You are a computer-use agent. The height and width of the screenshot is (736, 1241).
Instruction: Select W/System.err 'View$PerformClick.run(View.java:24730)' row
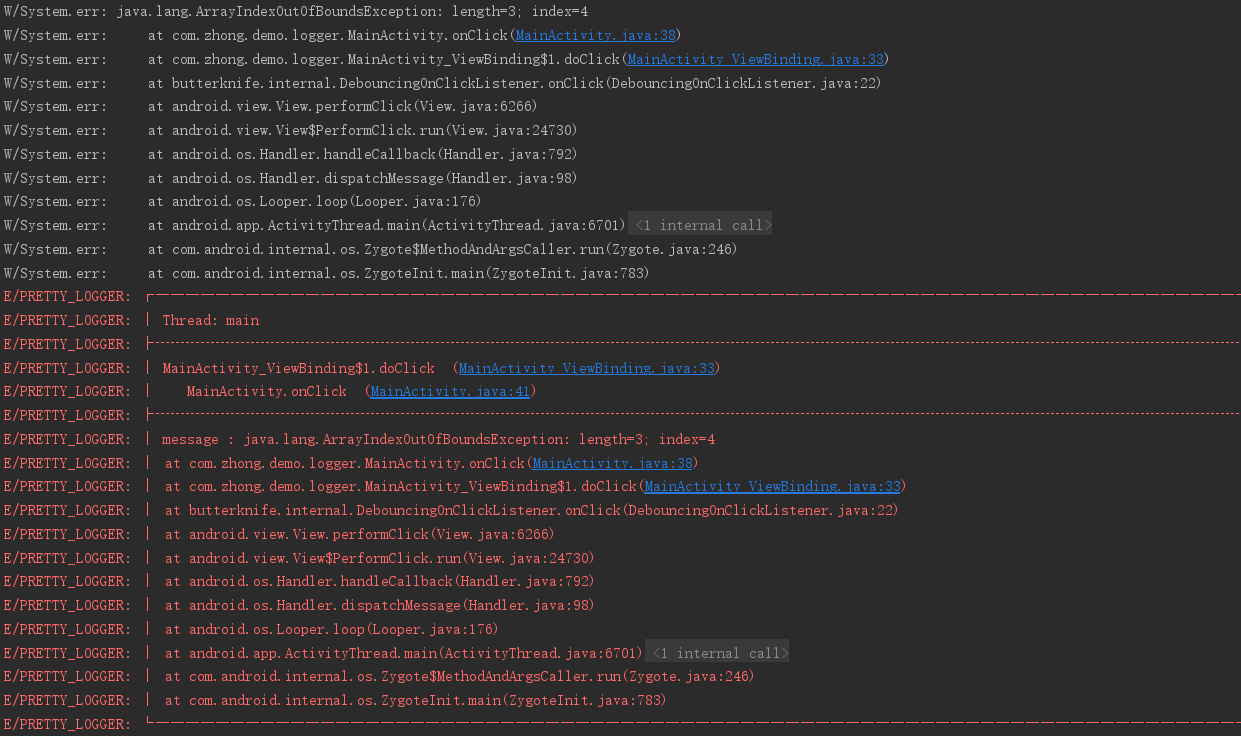[x=291, y=130]
